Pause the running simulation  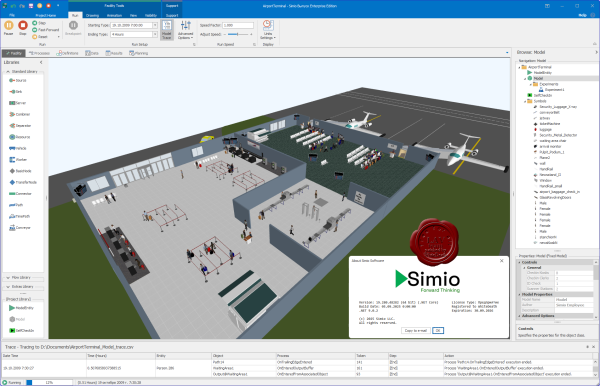tap(8, 28)
